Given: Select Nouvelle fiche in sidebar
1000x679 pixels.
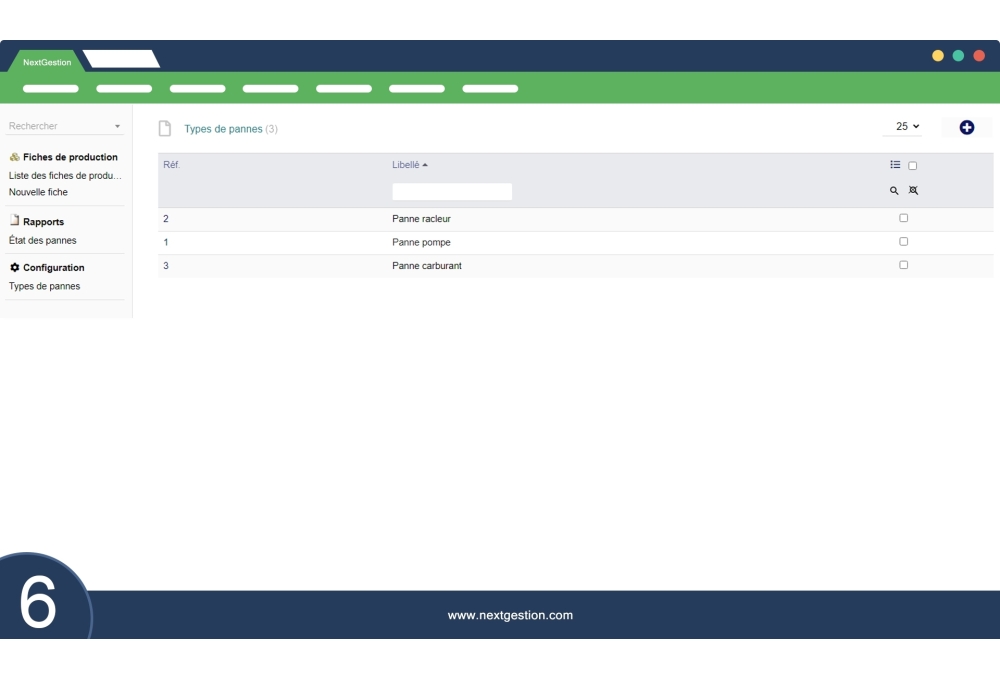Looking at the screenshot, I should coord(38,192).
